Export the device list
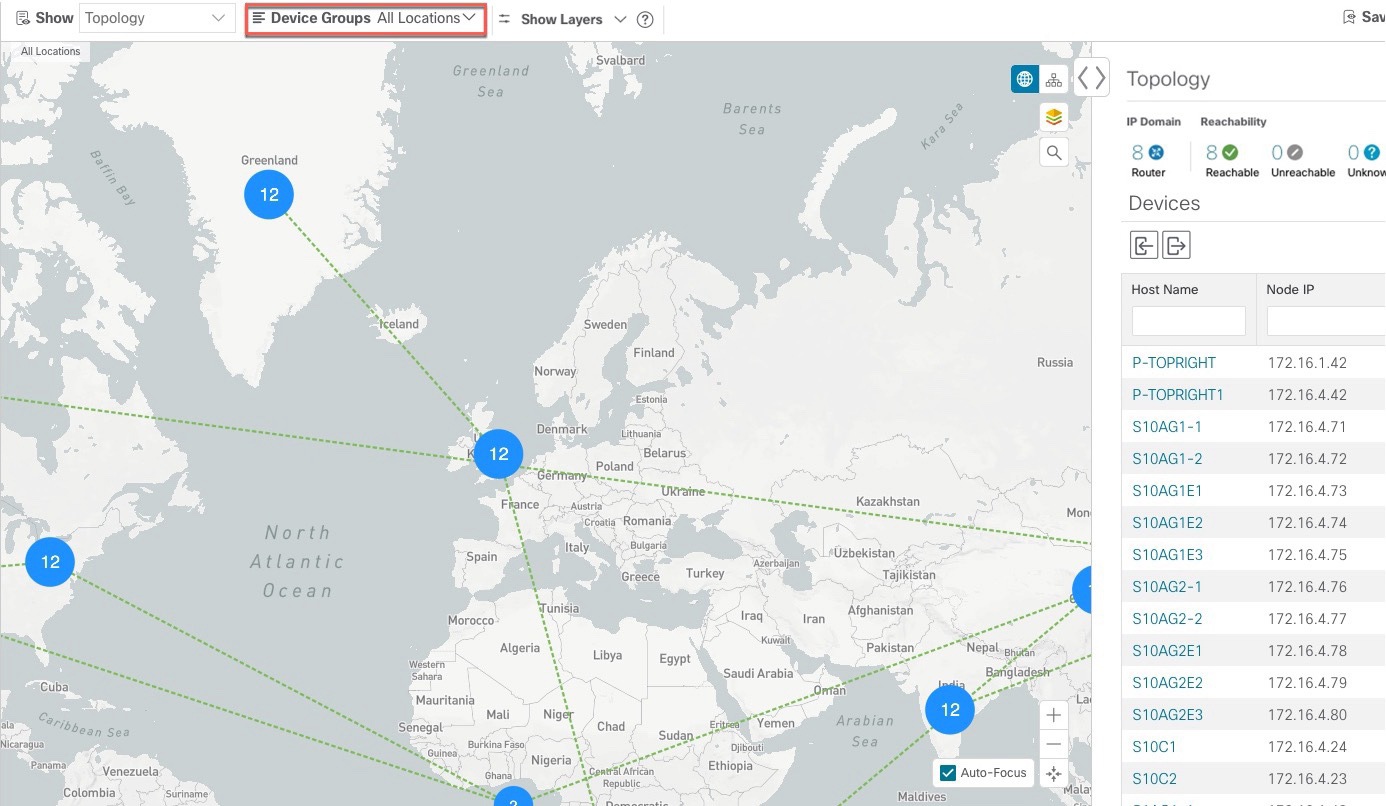Screen dimensions: 1386x806 (x=1177, y=244)
